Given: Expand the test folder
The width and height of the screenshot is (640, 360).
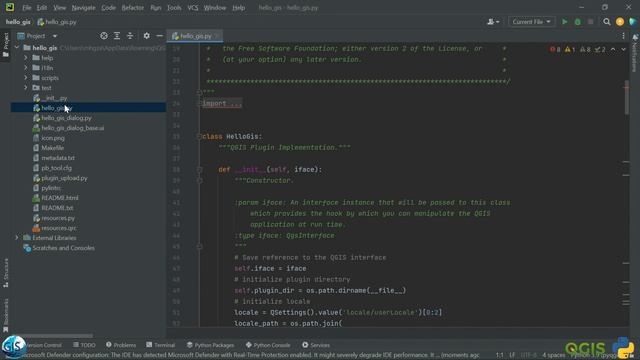Looking at the screenshot, I should click(26, 88).
